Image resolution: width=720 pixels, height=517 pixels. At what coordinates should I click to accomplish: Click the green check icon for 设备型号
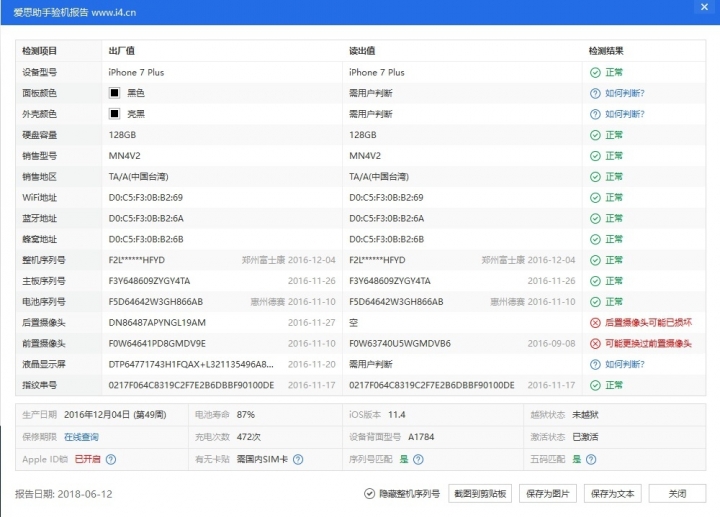(x=595, y=73)
